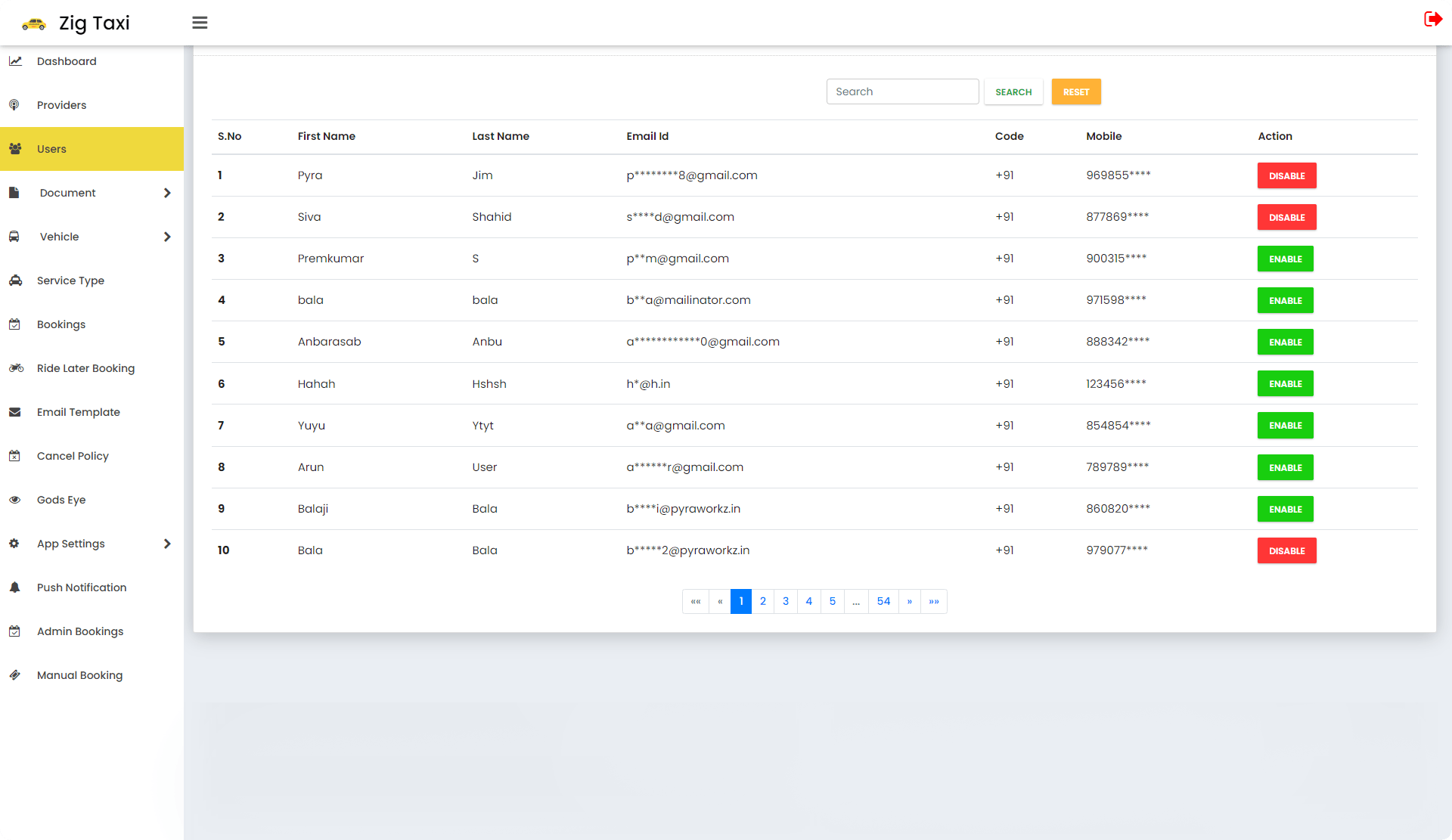
Task: Click the Dashboard chart icon
Action: (15, 61)
